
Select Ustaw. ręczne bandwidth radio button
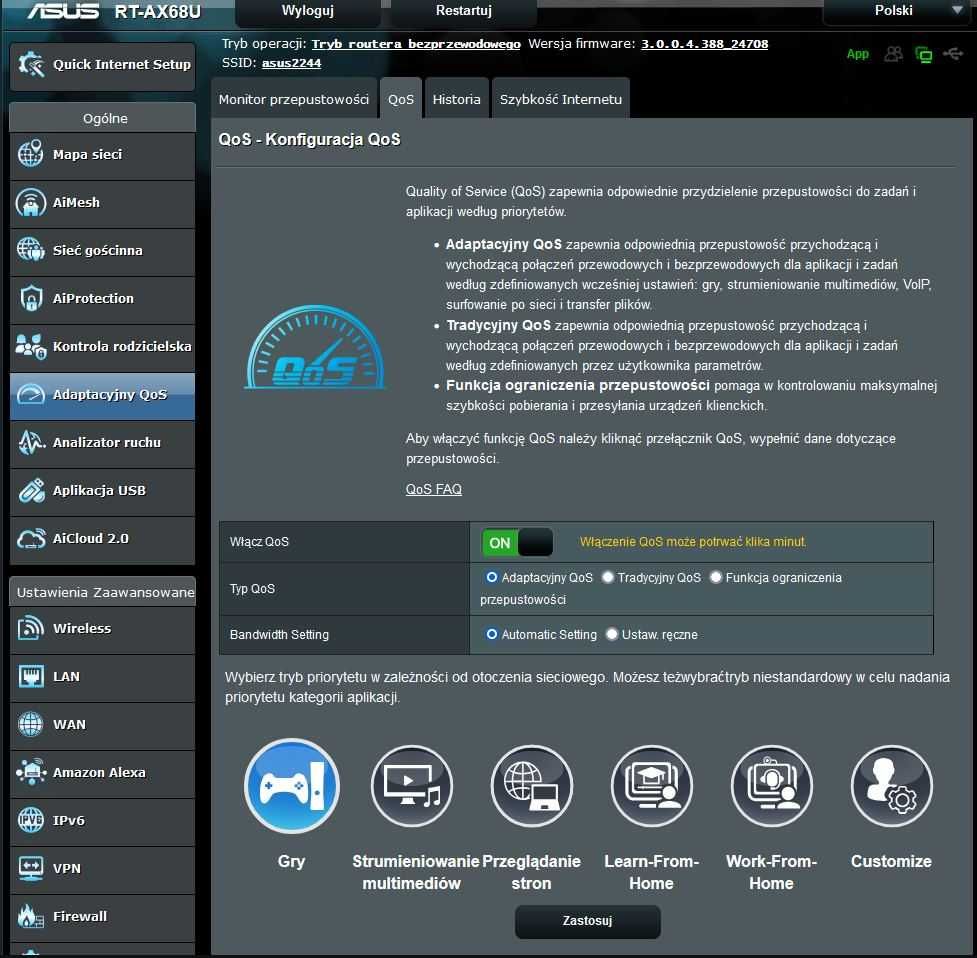[x=612, y=634]
